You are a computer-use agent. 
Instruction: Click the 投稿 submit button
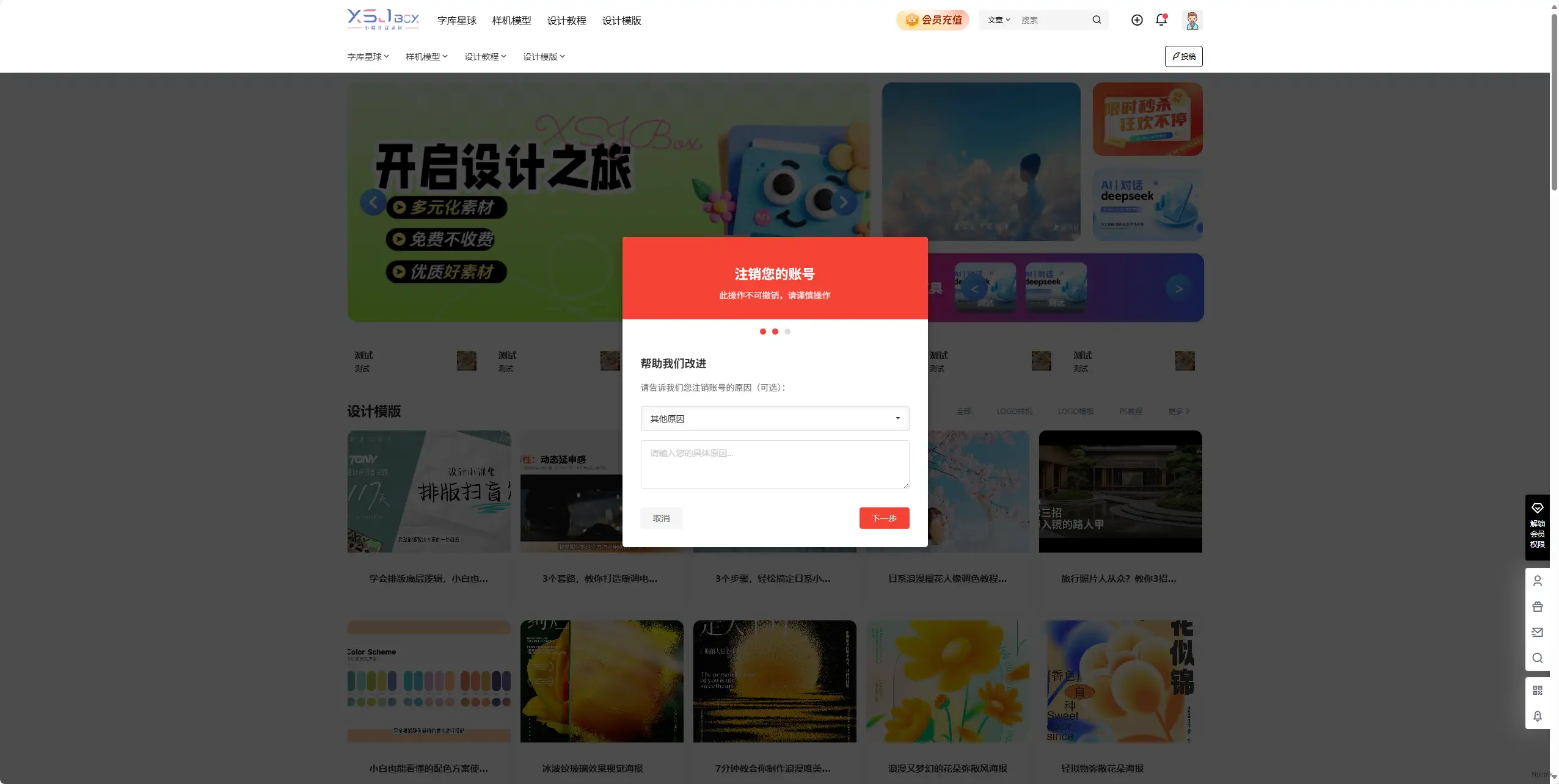(1183, 56)
